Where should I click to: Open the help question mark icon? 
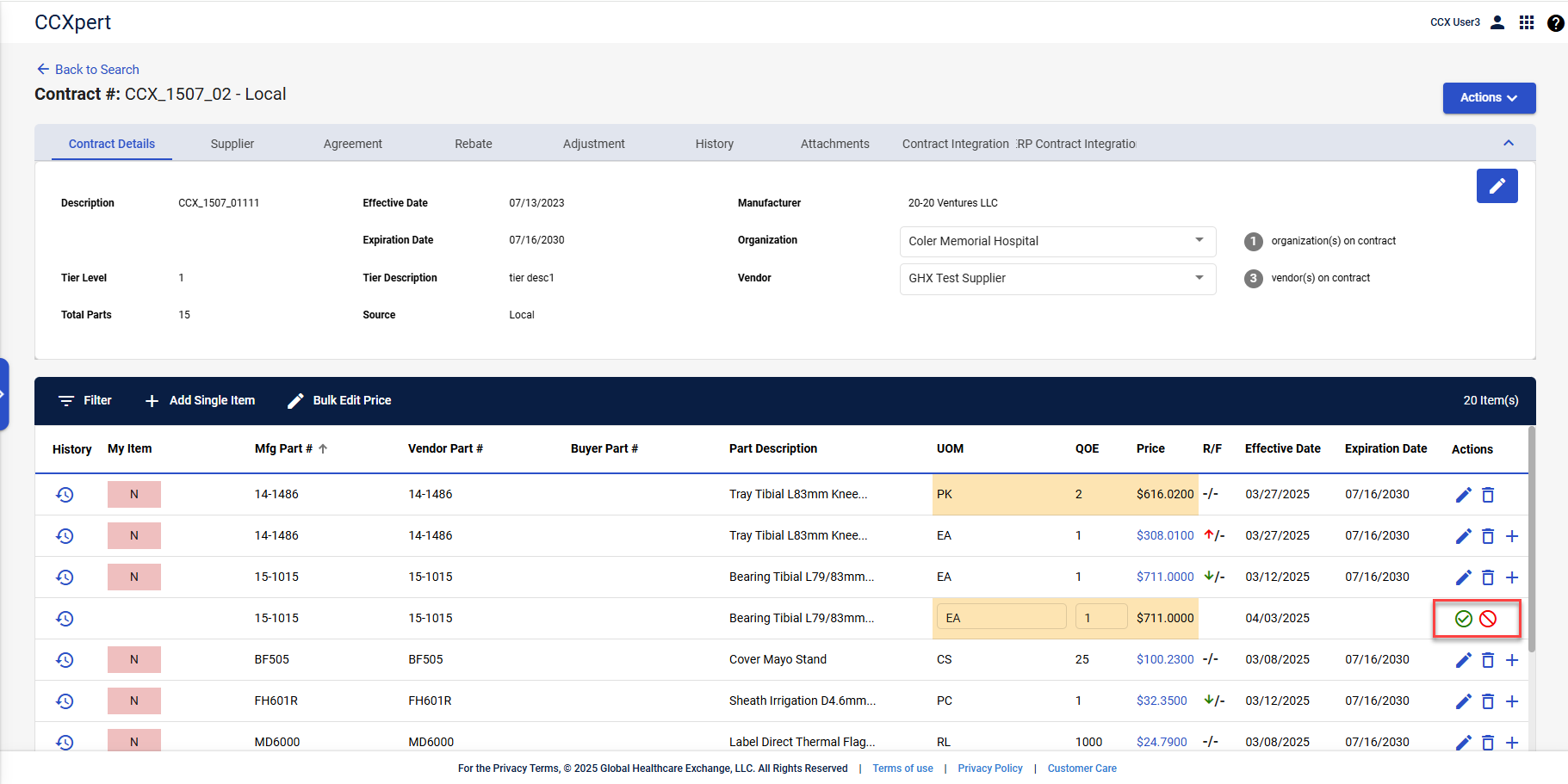(1555, 23)
